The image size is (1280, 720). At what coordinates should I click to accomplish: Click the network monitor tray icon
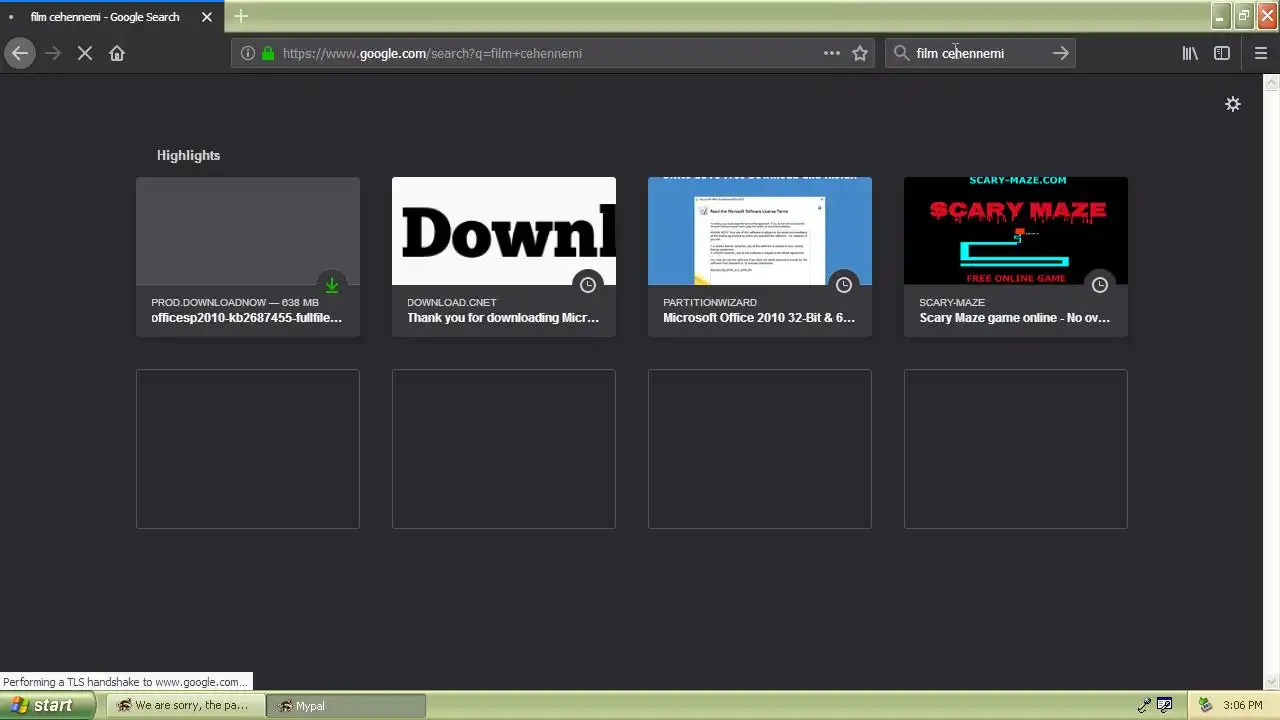click(x=1165, y=706)
